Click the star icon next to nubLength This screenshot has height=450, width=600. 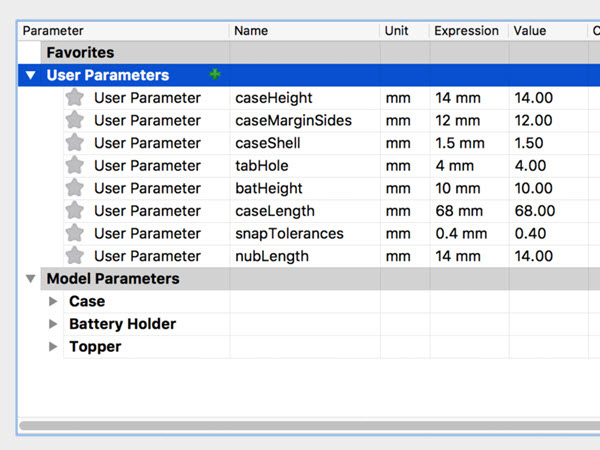74,256
